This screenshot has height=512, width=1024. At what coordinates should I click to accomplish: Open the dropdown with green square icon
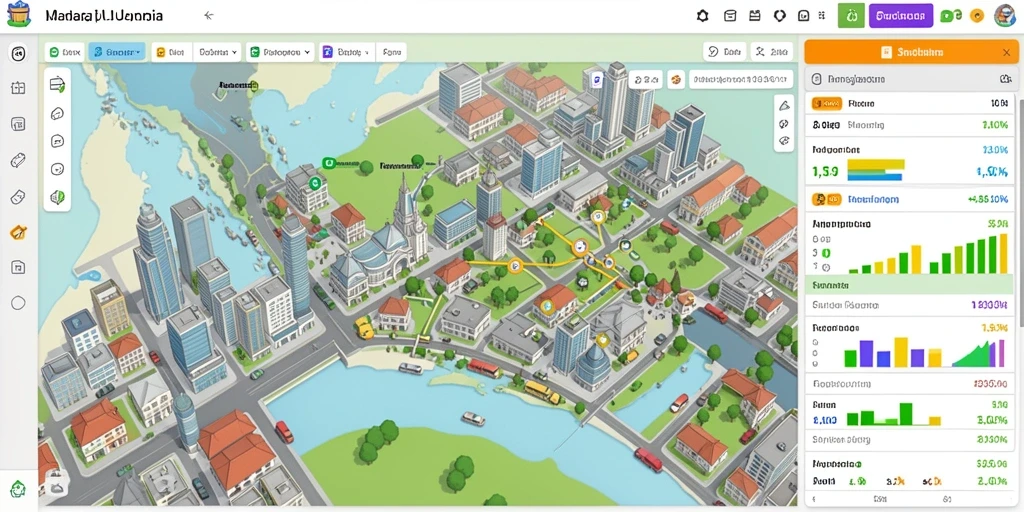280,52
